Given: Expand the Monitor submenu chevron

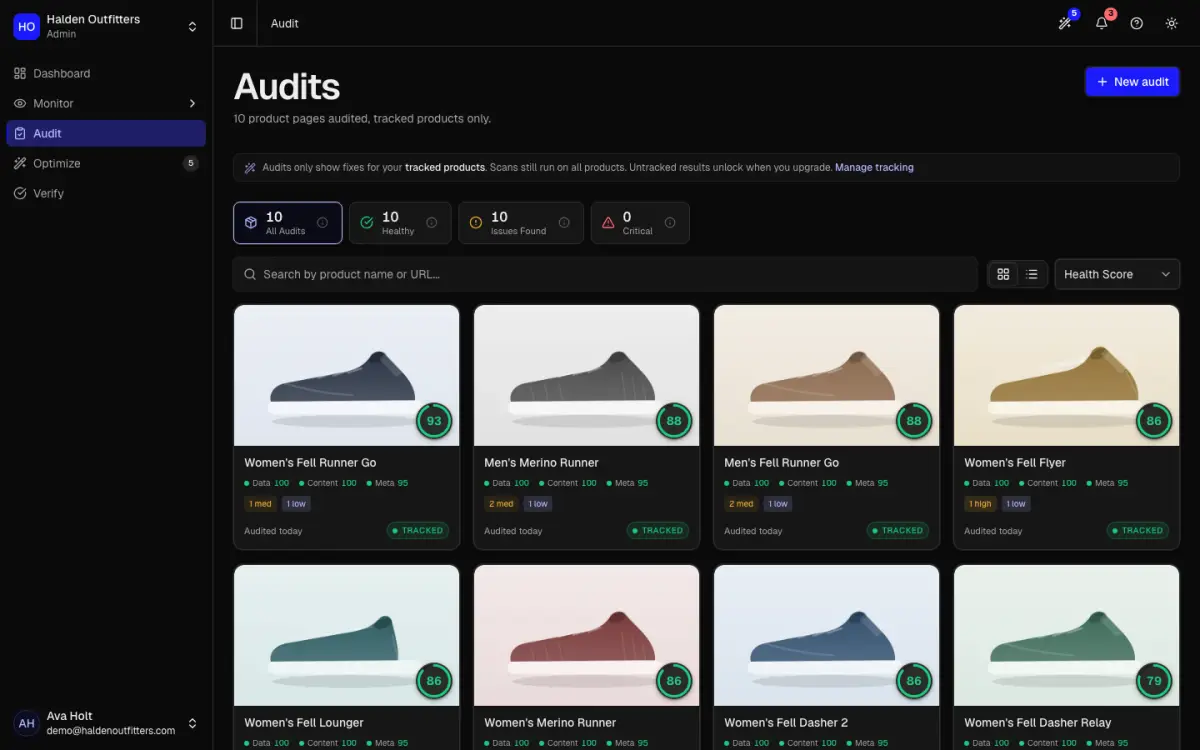Looking at the screenshot, I should tap(192, 103).
